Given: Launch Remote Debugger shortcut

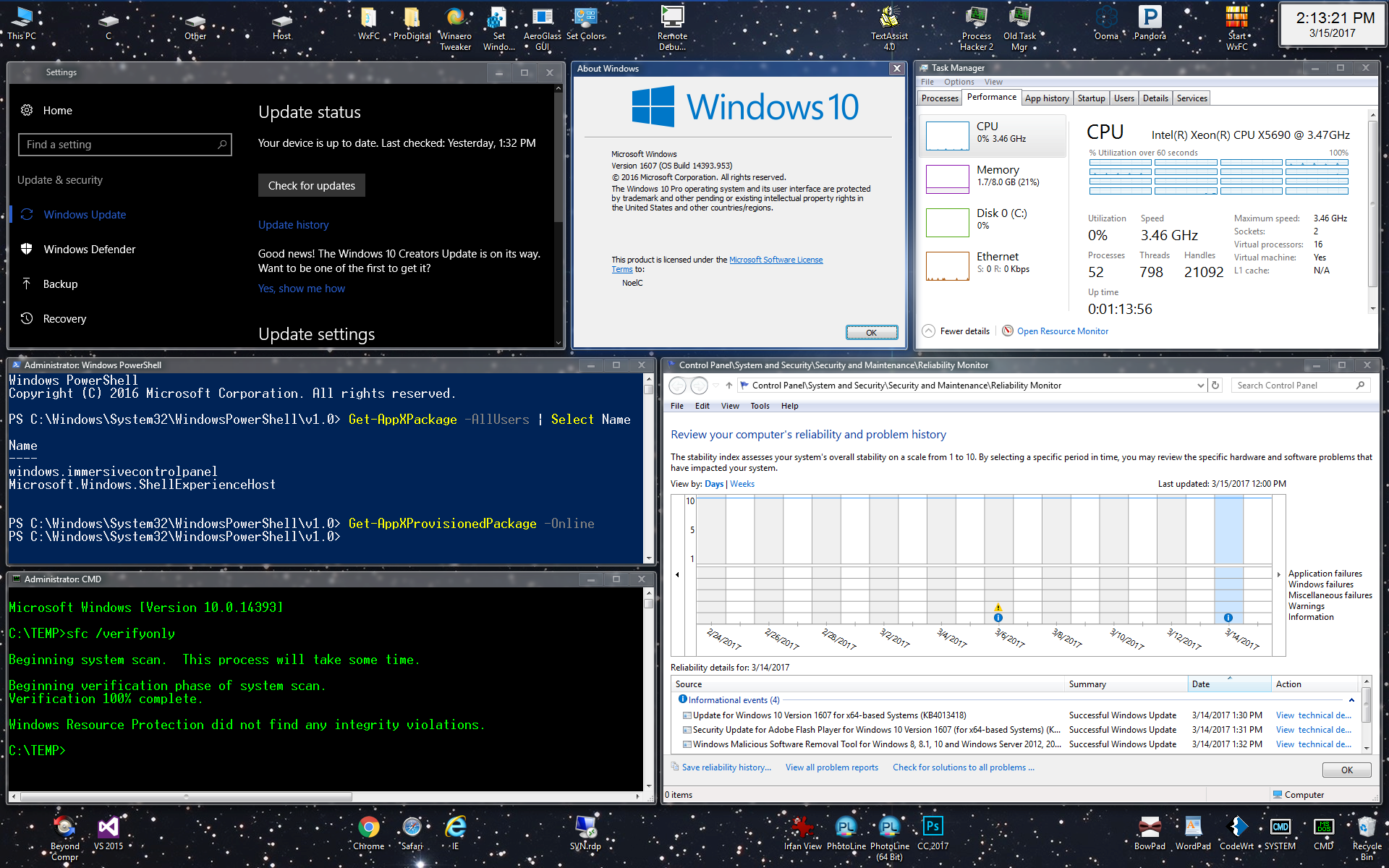Looking at the screenshot, I should click(673, 29).
